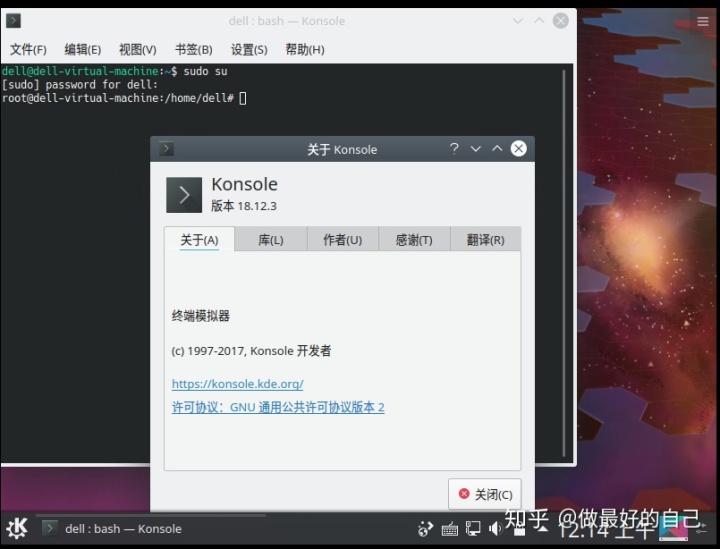This screenshot has width=720, height=549.
Task: Close the About Konsole dialog with the X
Action: tap(518, 148)
